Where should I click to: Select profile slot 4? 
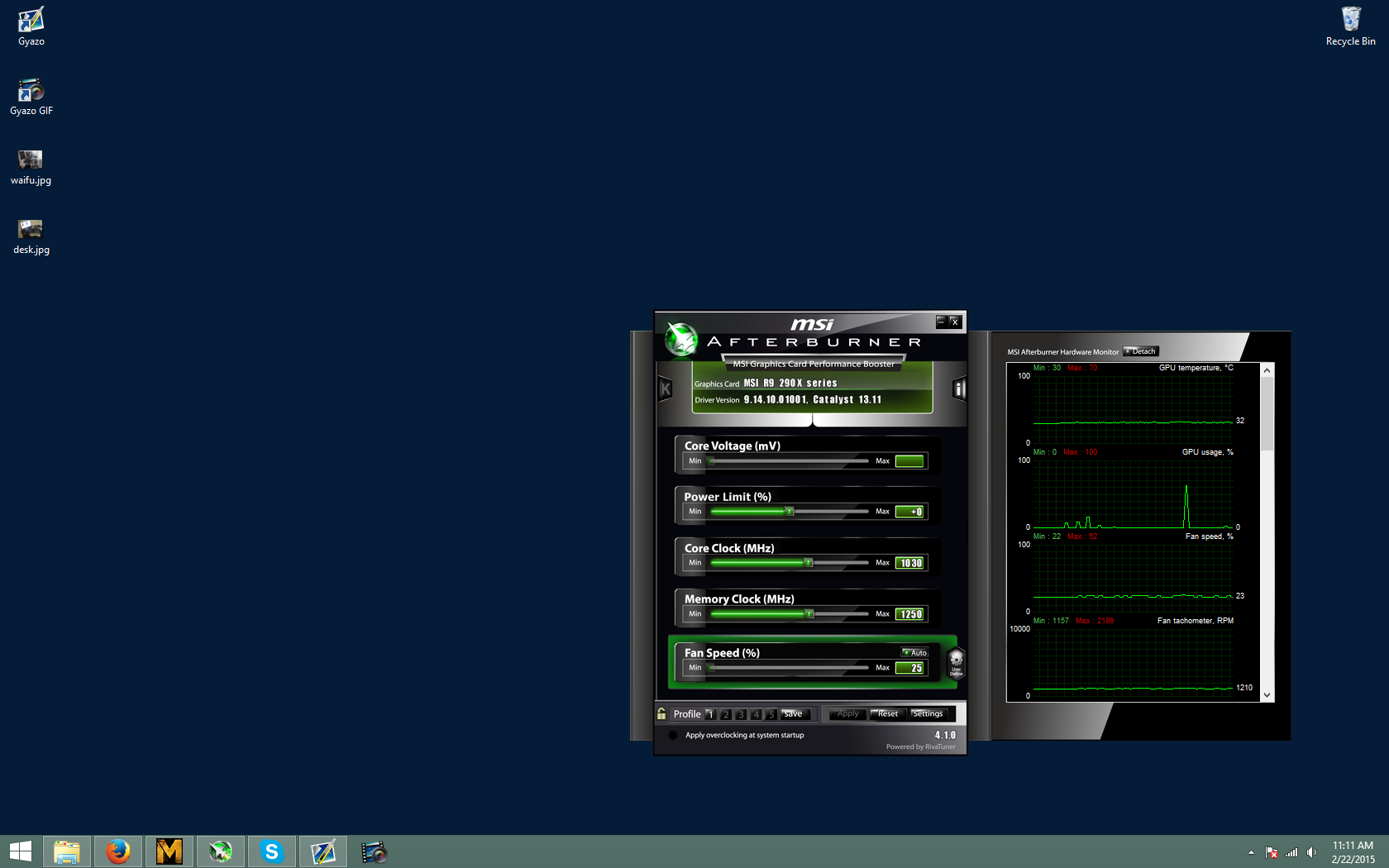[756, 714]
